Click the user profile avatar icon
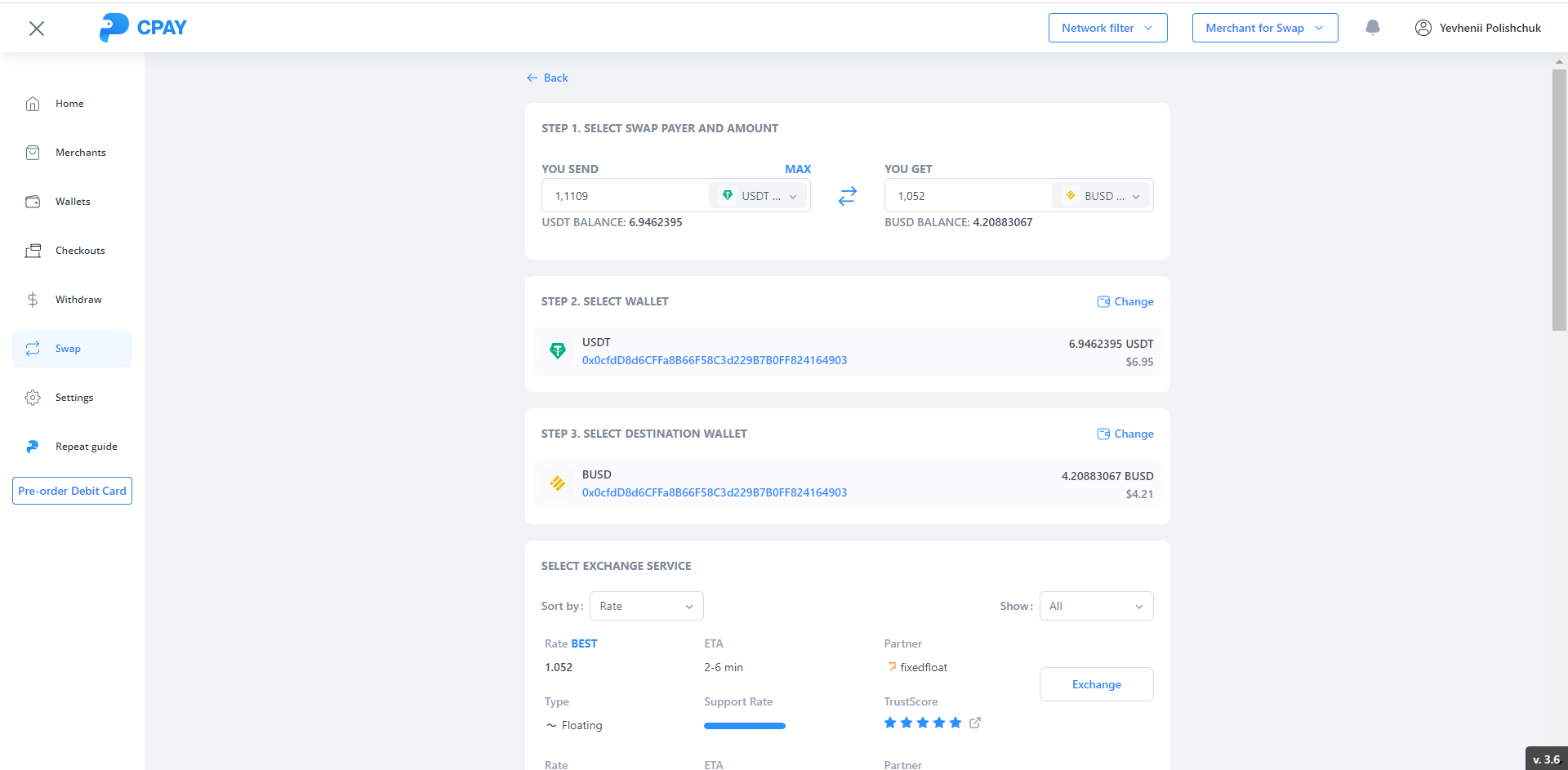 point(1423,28)
